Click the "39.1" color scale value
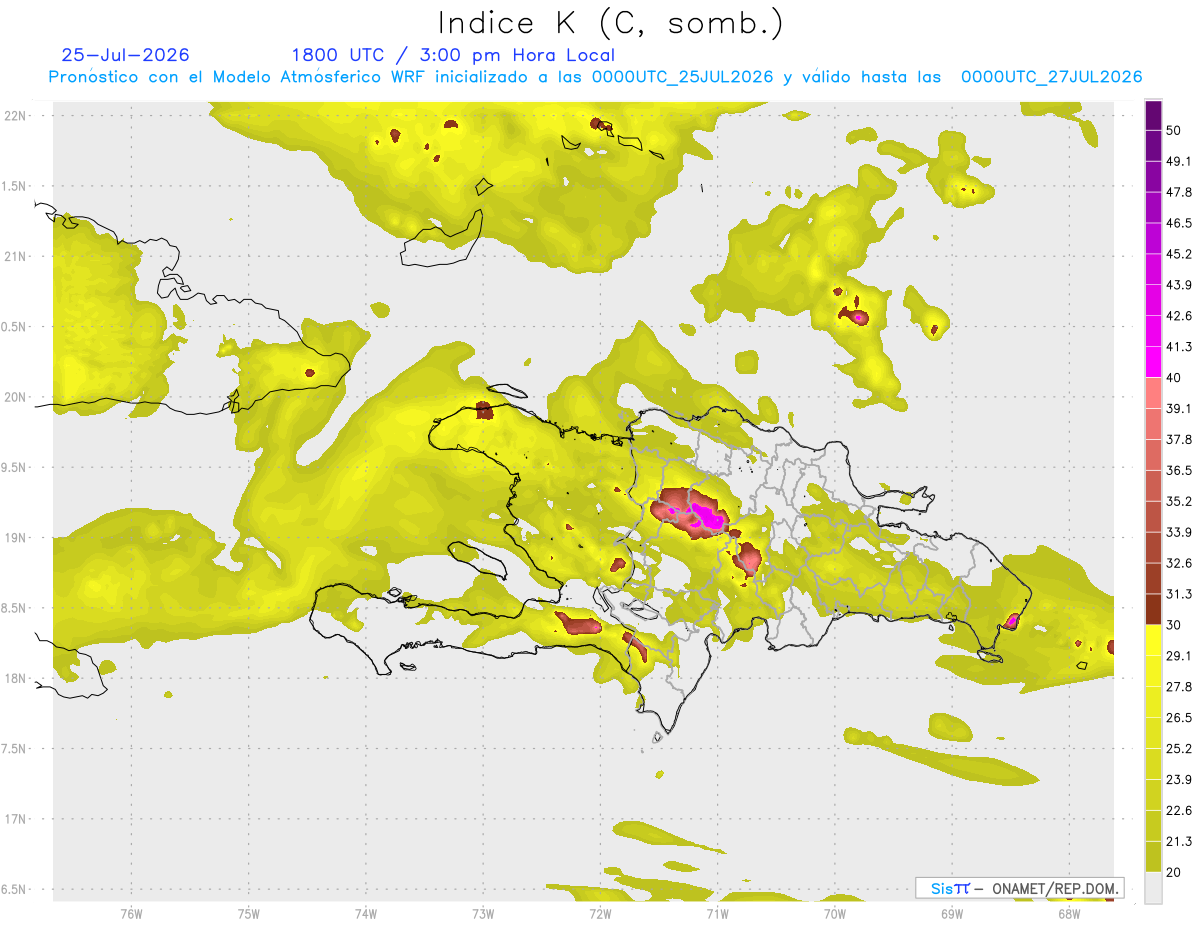1200x927 pixels. (1179, 409)
